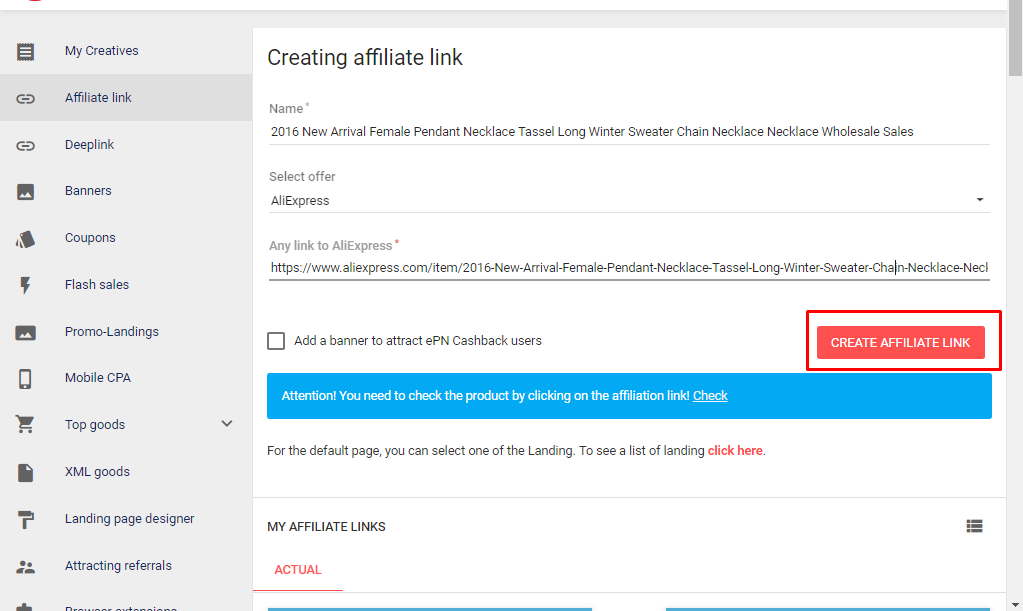Switch to the ACTUAL tab
Screen dimensions: 1023x611
pyautogui.click(x=298, y=569)
